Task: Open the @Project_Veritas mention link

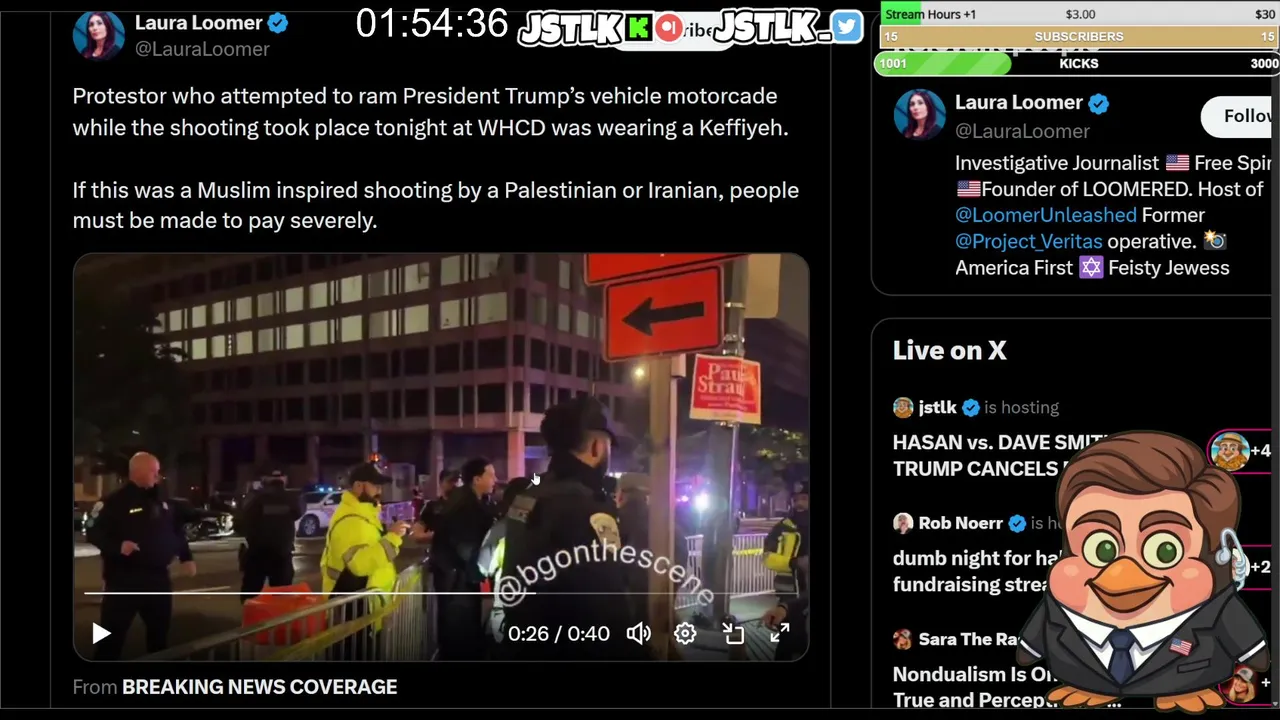Action: [x=1028, y=241]
